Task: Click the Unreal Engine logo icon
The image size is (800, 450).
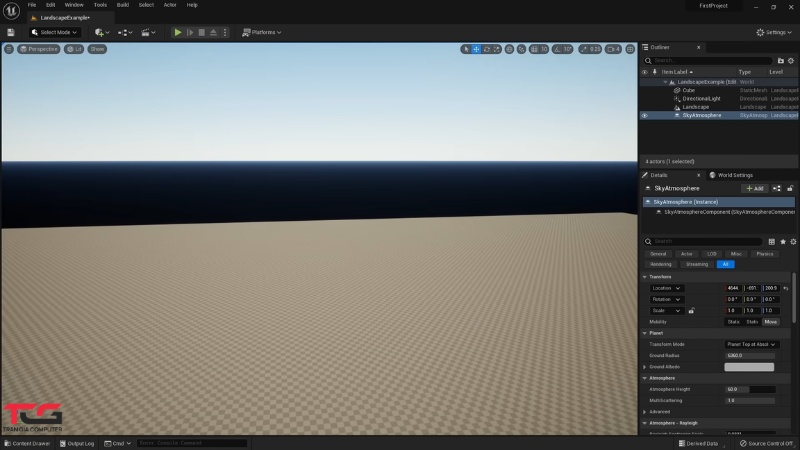Action: point(11,10)
